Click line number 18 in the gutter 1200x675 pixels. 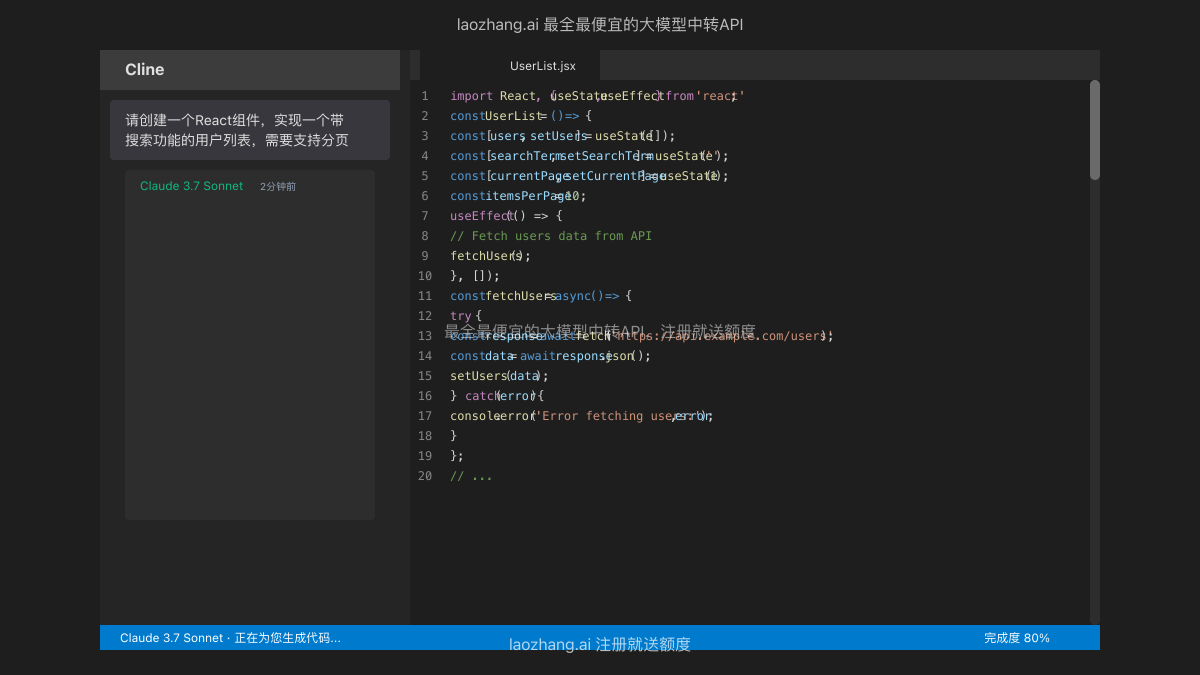(425, 436)
